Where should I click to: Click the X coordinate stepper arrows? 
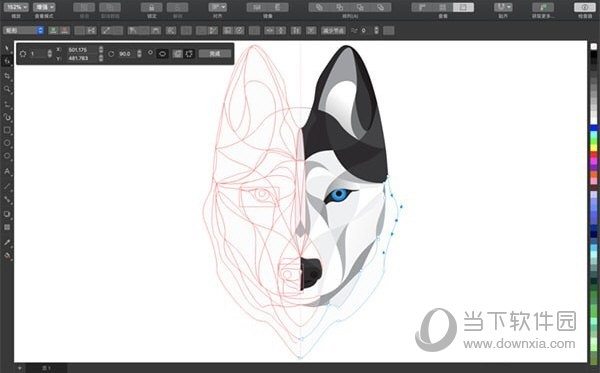click(101, 50)
